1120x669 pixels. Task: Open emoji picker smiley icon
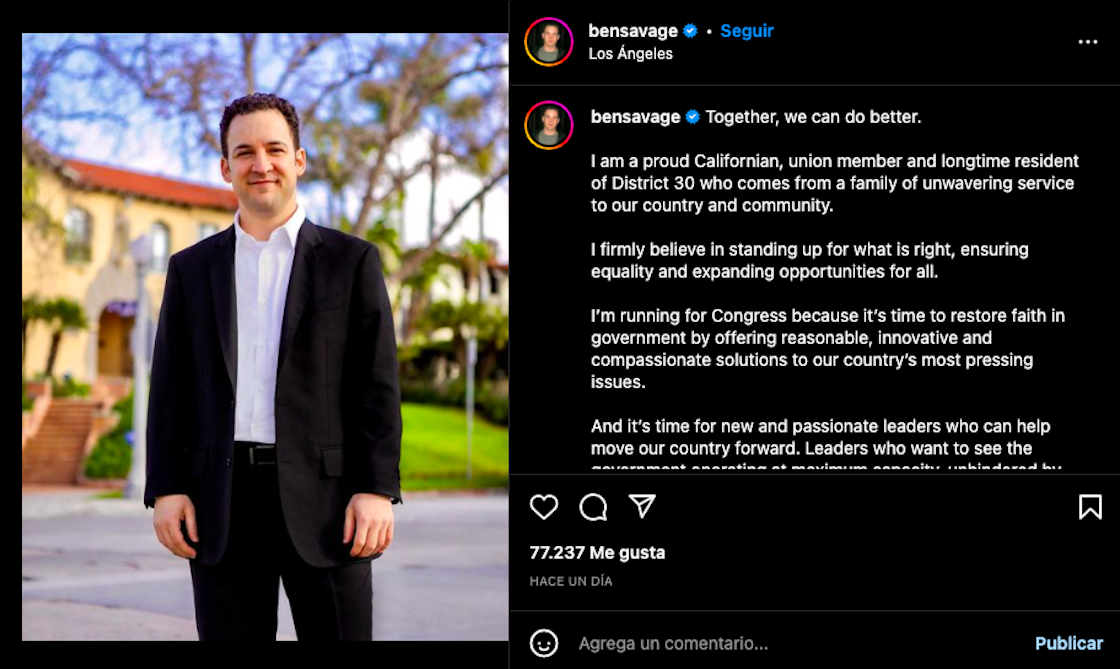point(544,643)
